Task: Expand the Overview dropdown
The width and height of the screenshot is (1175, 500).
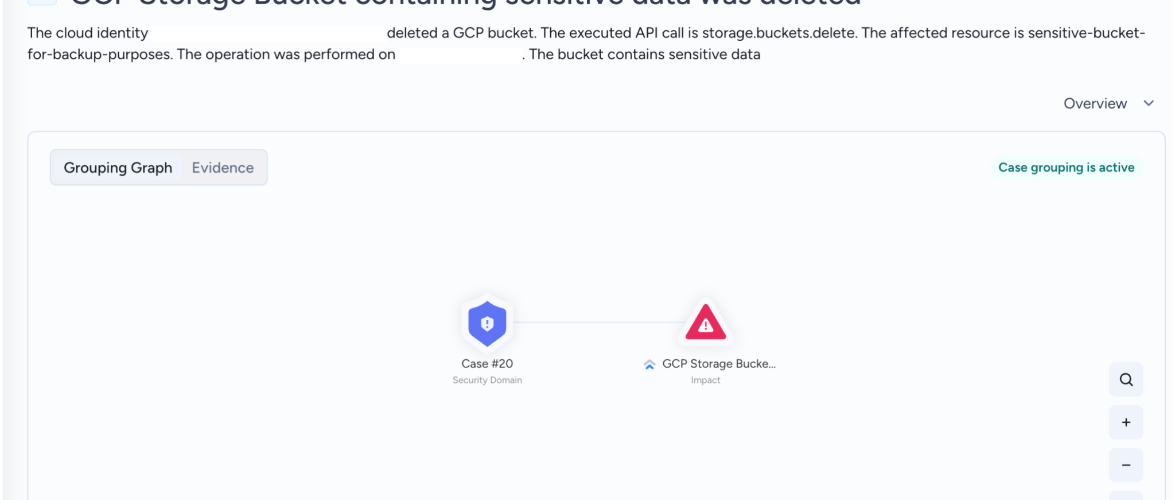Action: click(1109, 103)
